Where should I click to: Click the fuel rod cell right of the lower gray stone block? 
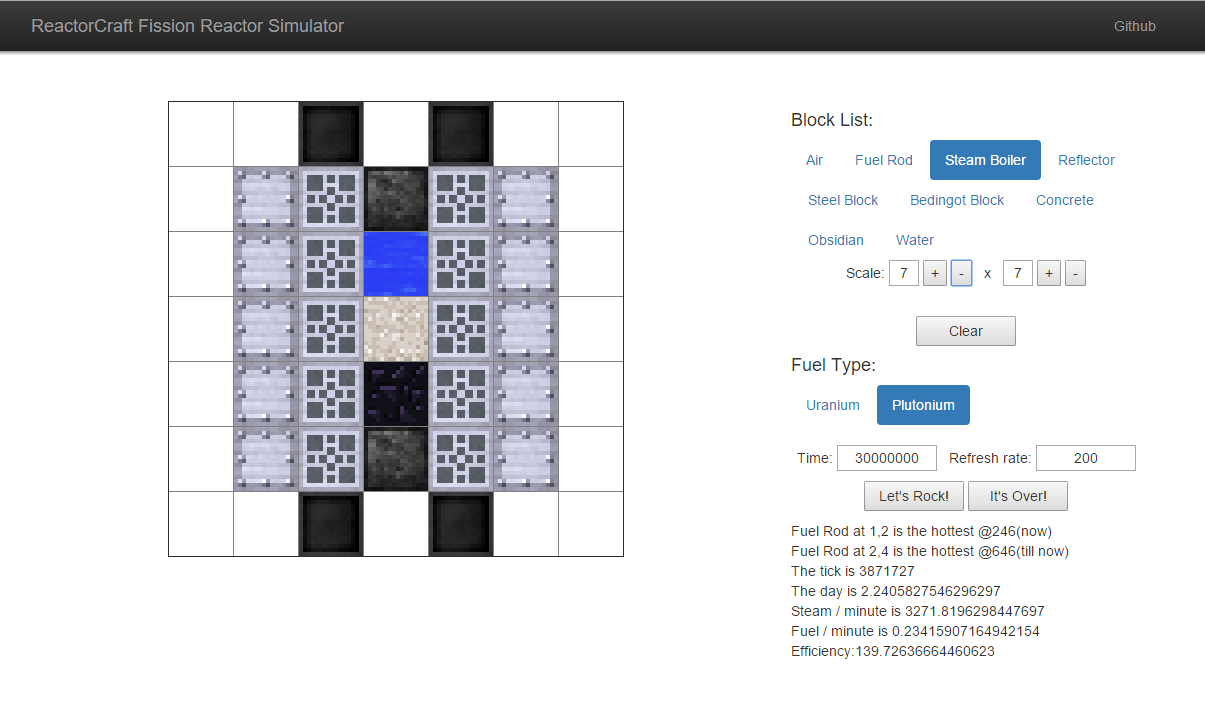coord(461,459)
